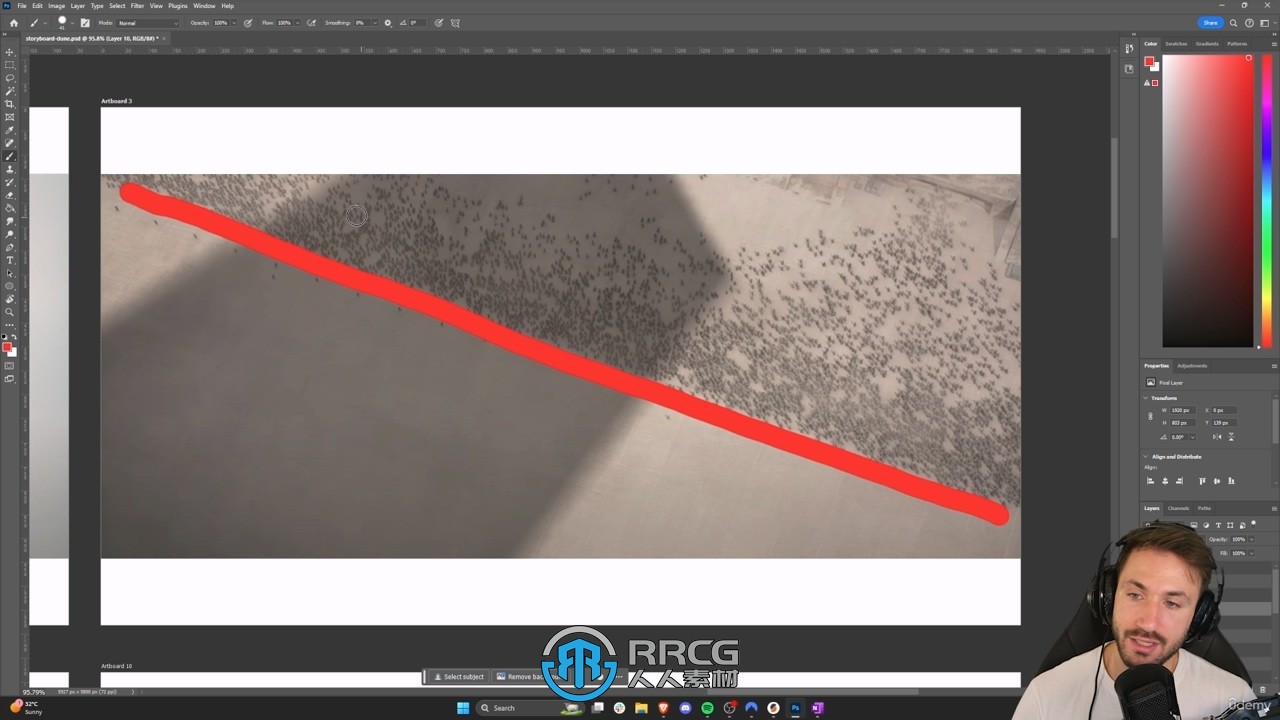1280x720 pixels.
Task: Select the Smudge tool
Action: [x=10, y=221]
